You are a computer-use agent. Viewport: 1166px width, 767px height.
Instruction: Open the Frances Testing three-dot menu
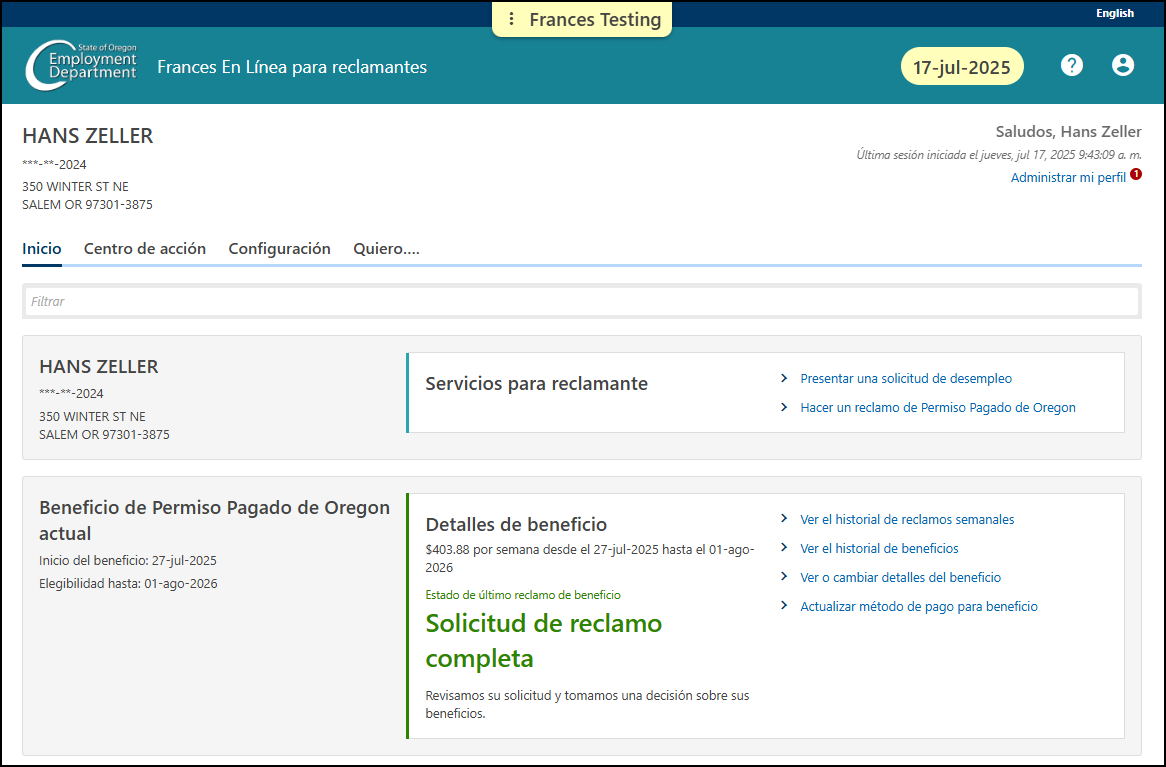point(511,19)
